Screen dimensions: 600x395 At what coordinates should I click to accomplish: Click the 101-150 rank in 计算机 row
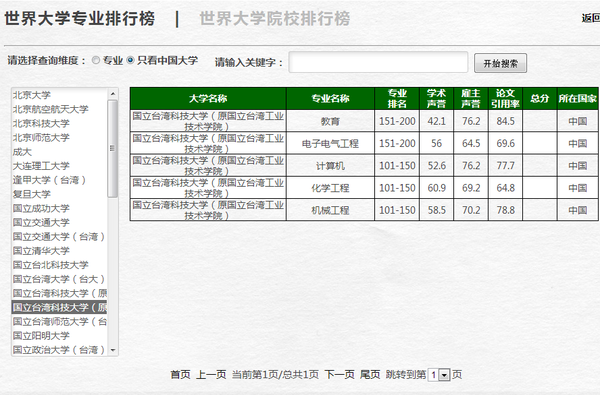click(397, 166)
